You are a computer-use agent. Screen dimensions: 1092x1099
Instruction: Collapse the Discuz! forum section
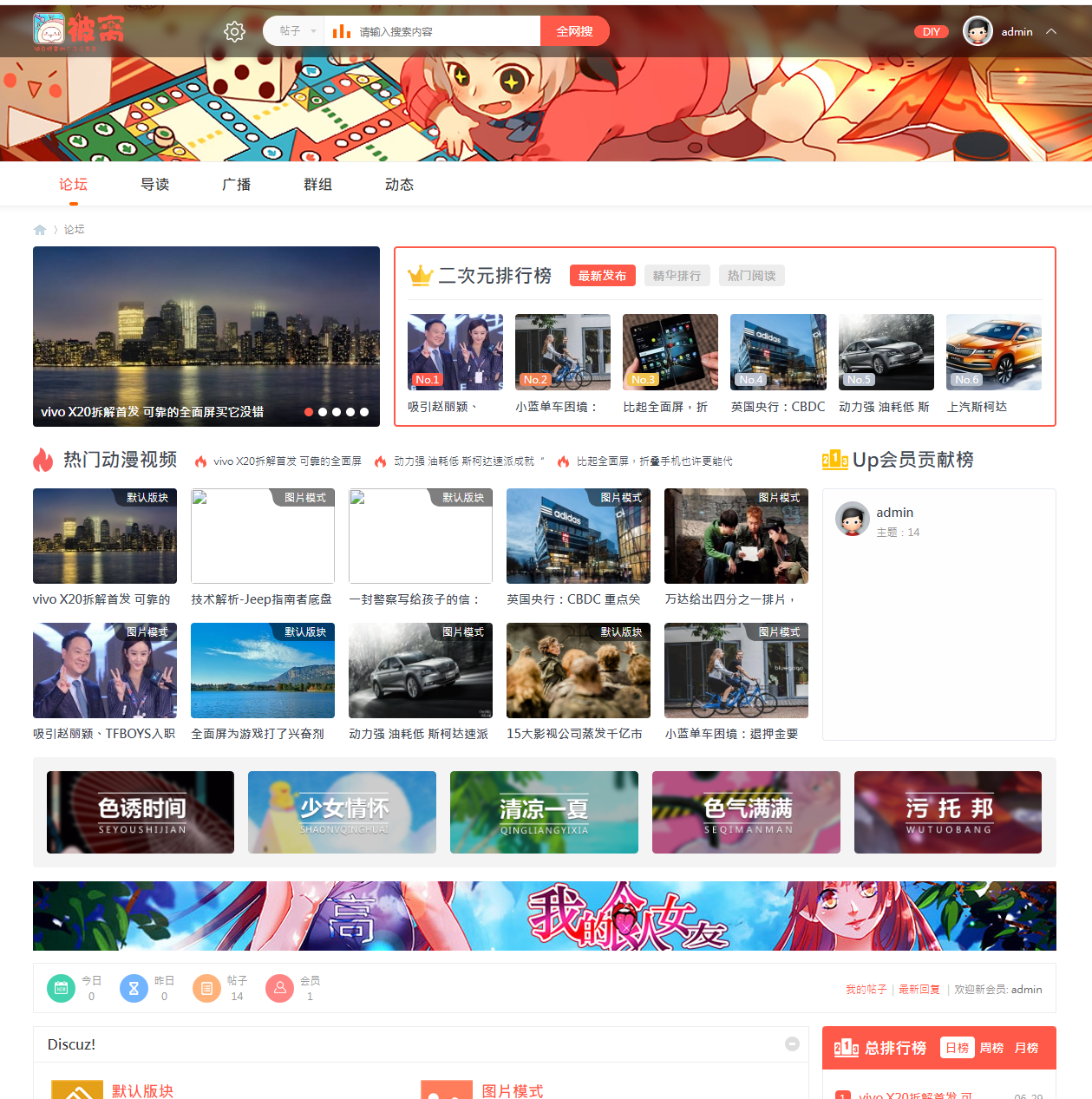pyautogui.click(x=792, y=1044)
